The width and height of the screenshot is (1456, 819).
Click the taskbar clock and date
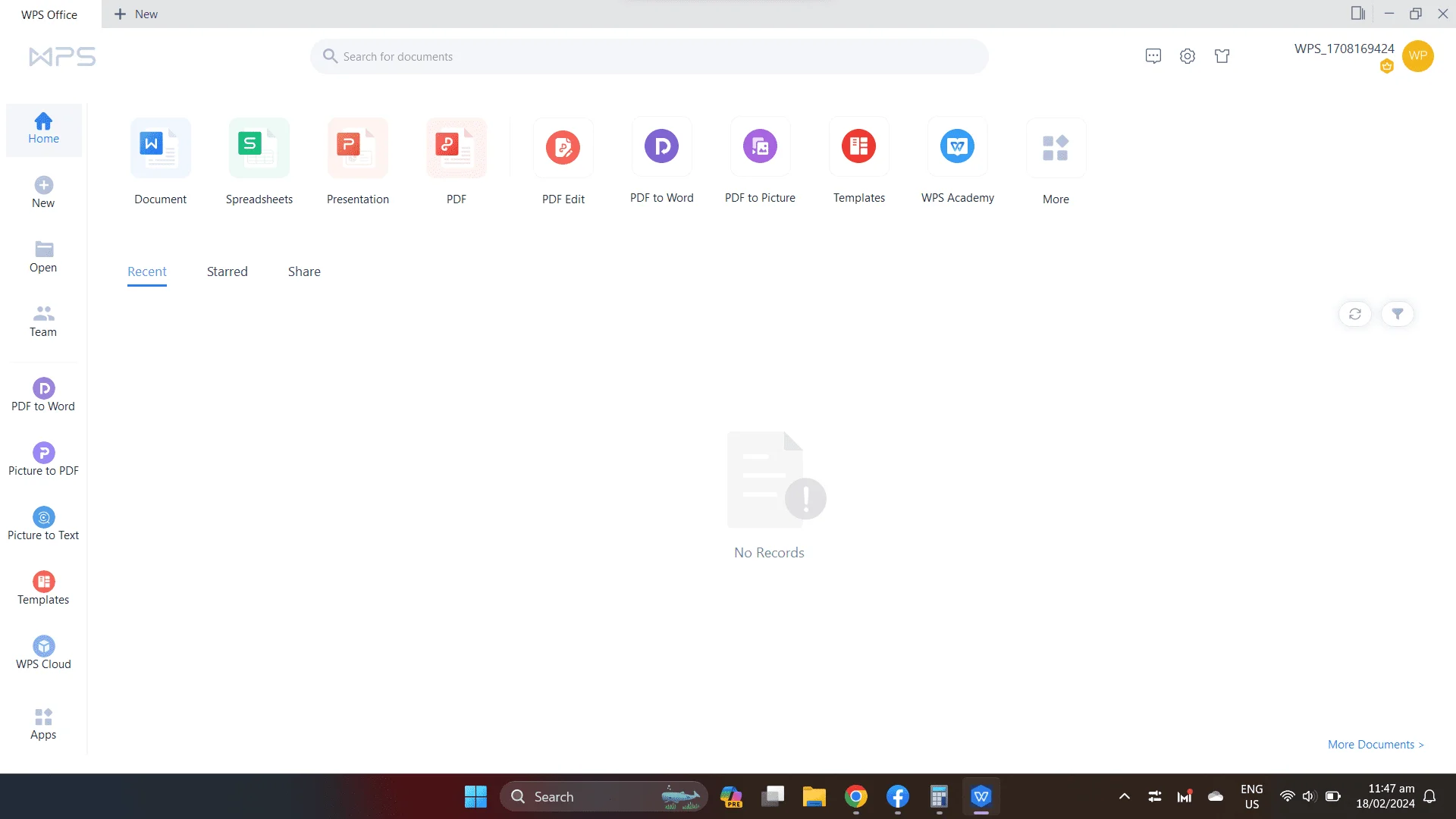(1385, 797)
